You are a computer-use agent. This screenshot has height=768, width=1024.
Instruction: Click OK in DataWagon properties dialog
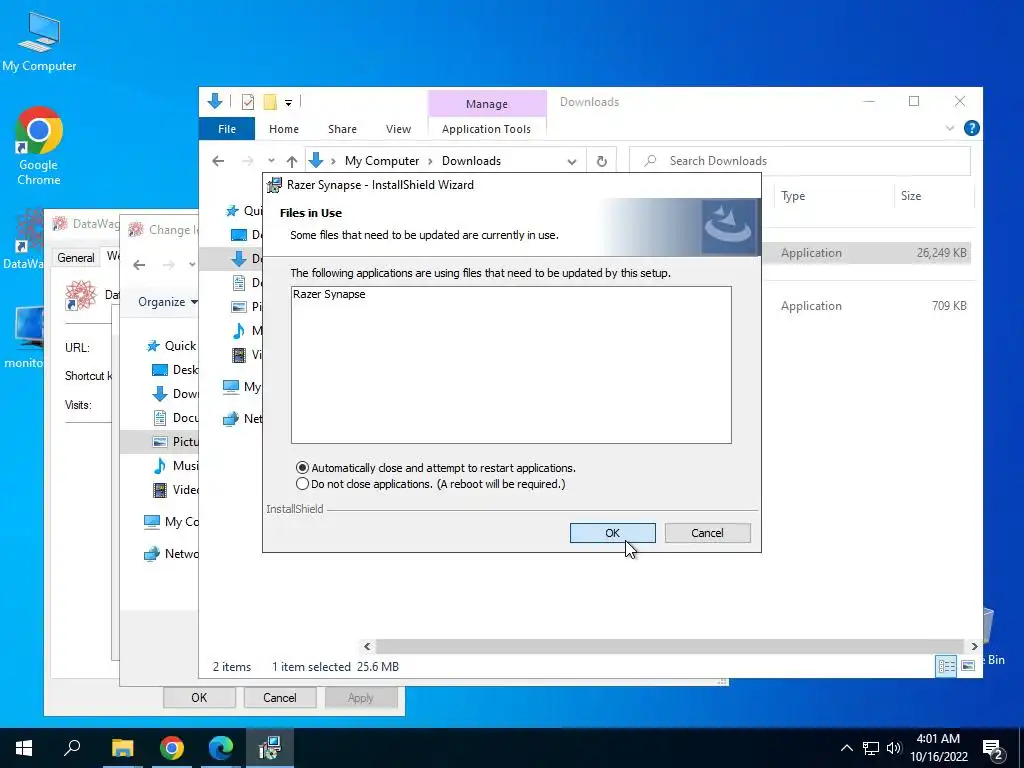(199, 697)
